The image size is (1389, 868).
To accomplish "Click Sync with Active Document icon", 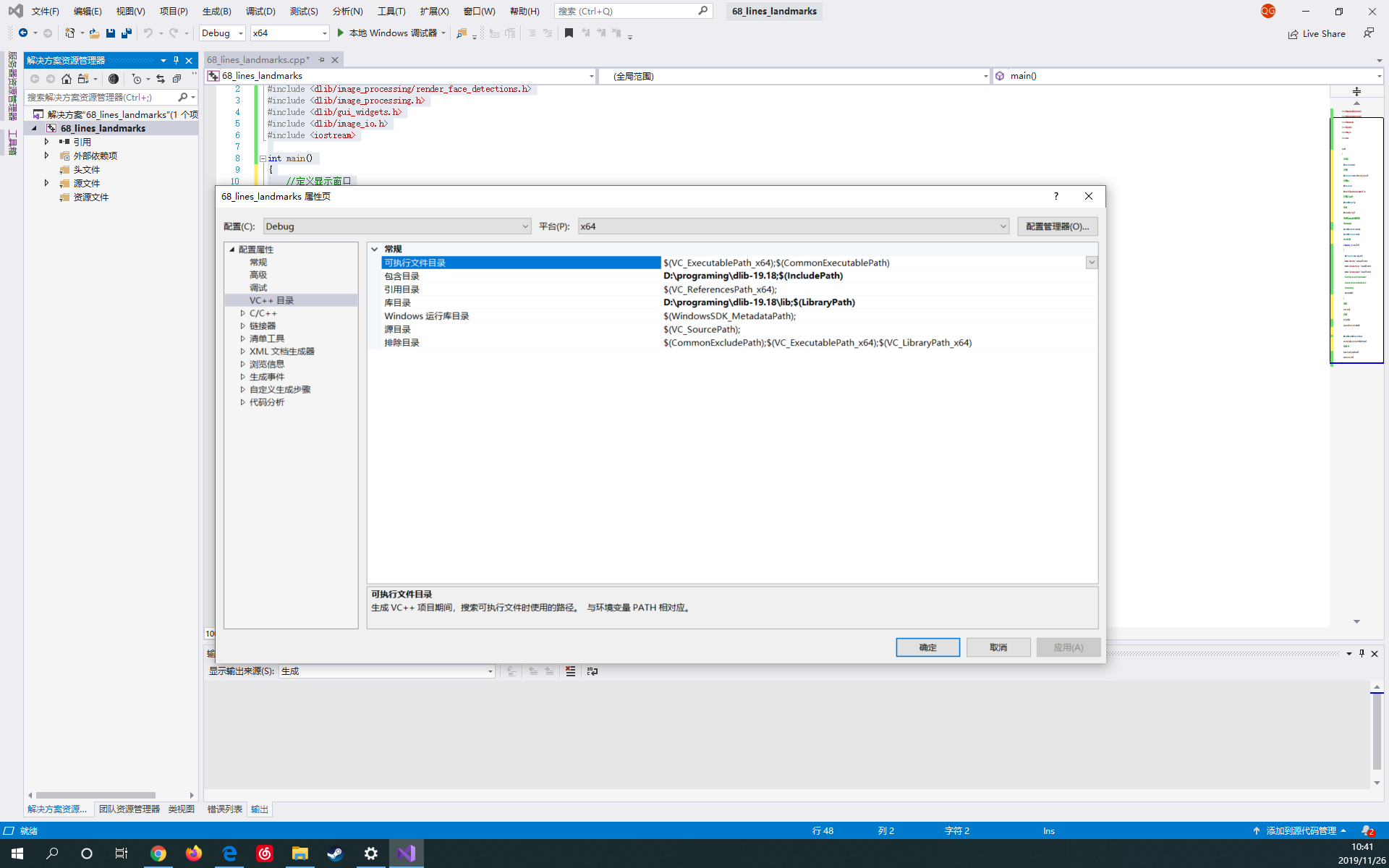I will coord(161,79).
